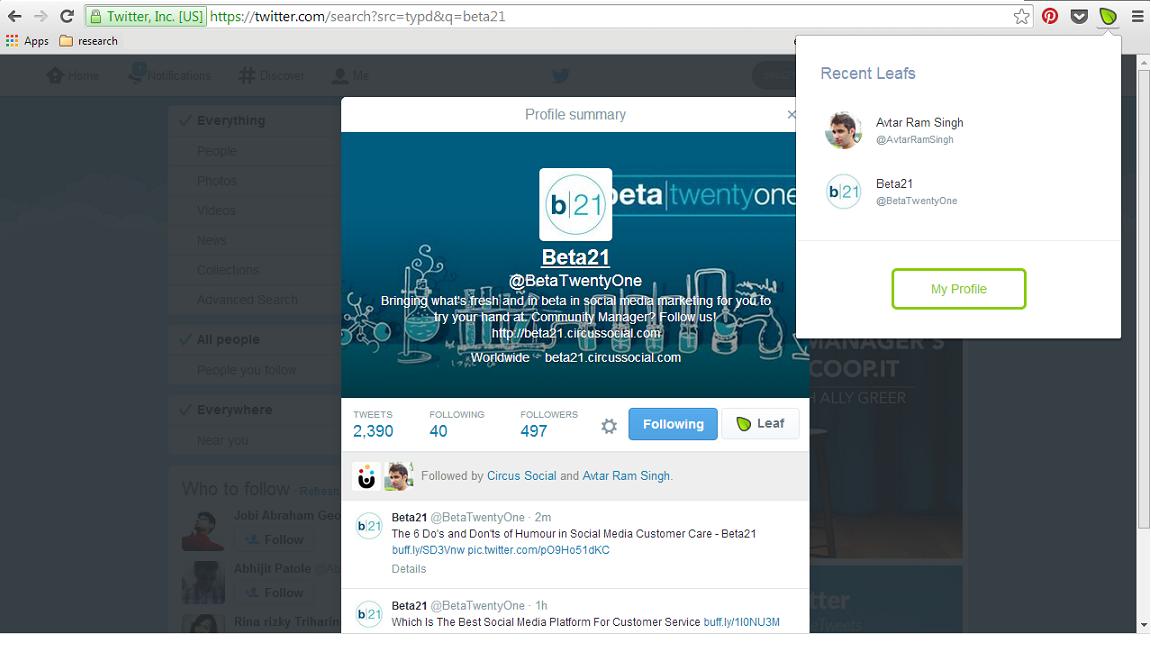
Task: Open the Chrome hamburger menu
Action: point(1137,16)
